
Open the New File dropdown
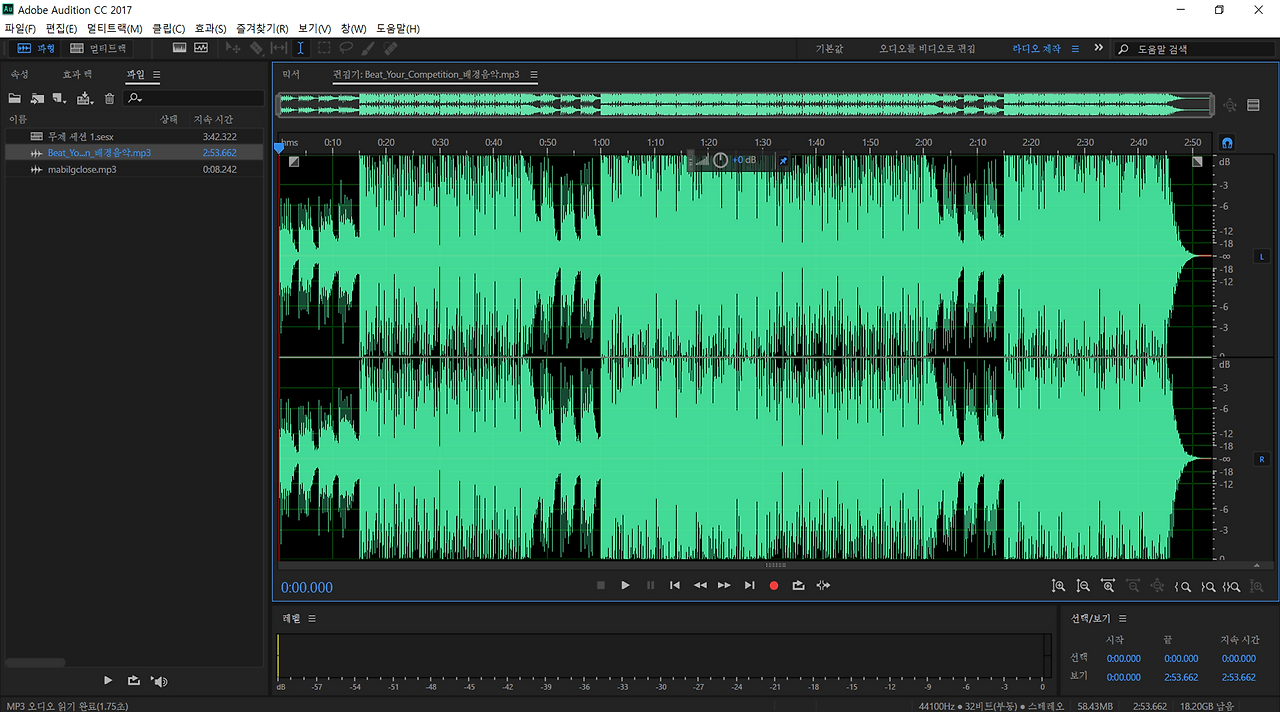click(60, 98)
